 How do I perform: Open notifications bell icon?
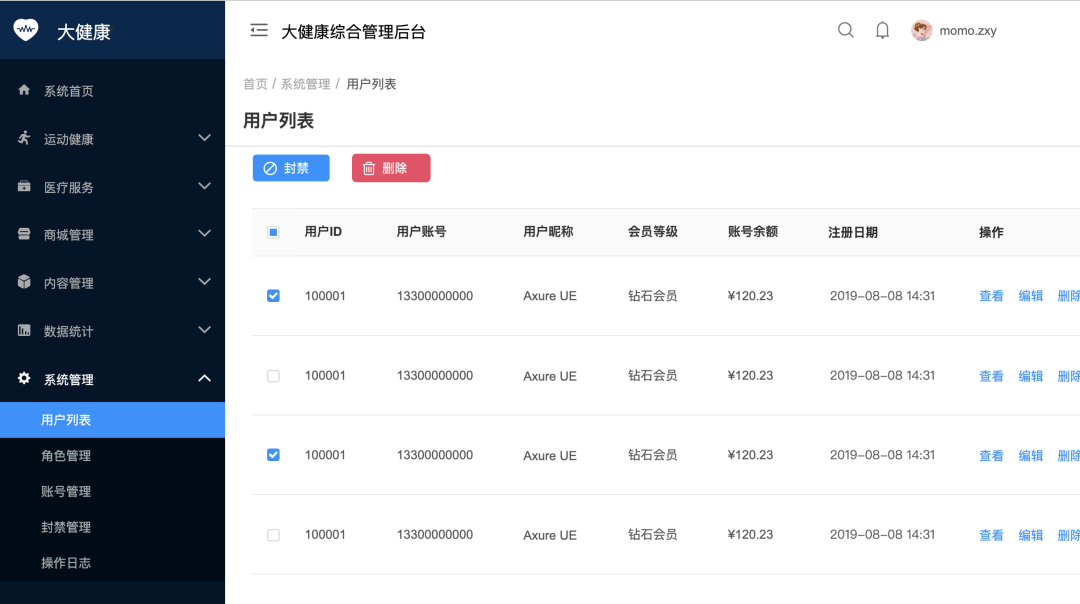(x=882, y=31)
